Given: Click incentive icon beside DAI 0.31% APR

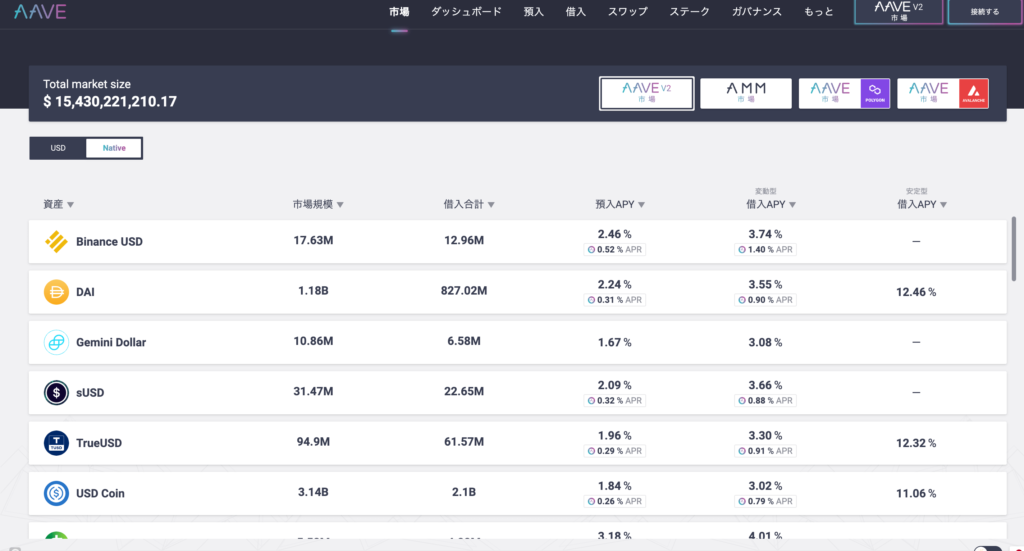Looking at the screenshot, I should (591, 300).
